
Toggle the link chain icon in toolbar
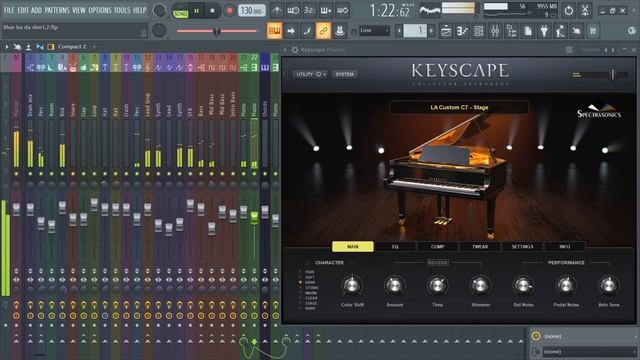[323, 31]
